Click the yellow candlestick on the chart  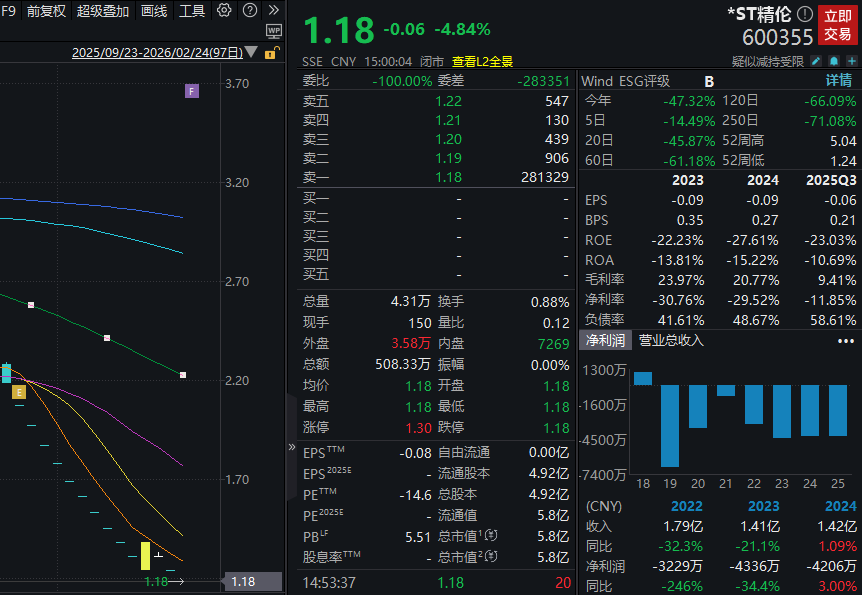145,556
